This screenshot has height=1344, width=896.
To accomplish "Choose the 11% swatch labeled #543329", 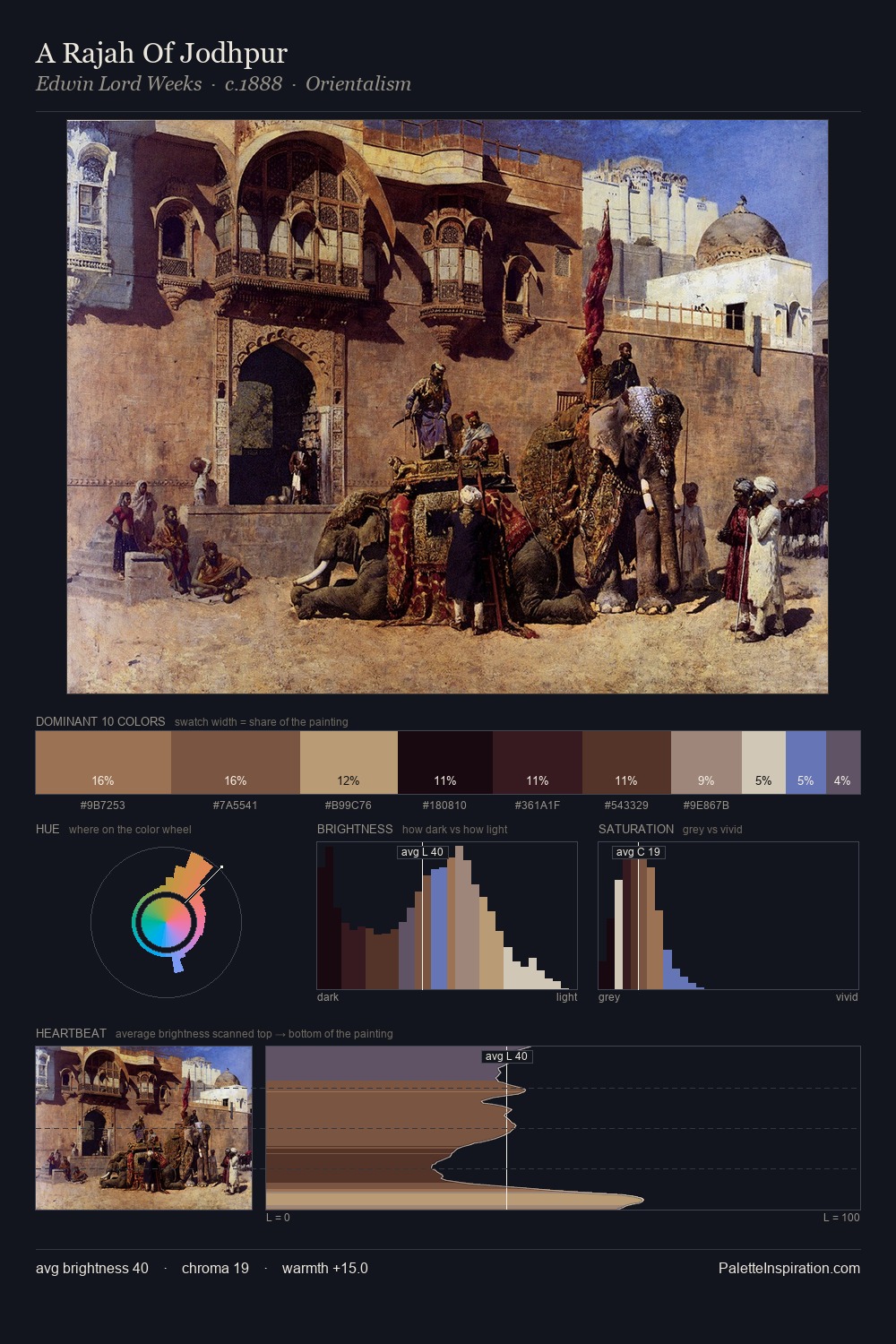I will coord(626,762).
